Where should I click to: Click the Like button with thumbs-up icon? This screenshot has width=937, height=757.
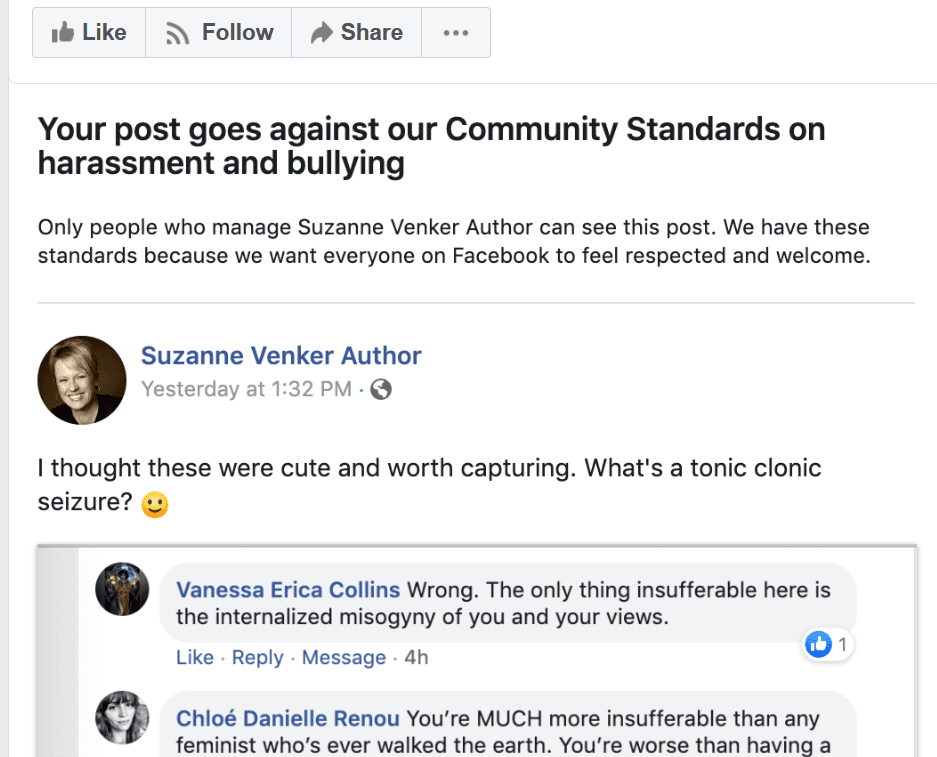click(x=89, y=33)
